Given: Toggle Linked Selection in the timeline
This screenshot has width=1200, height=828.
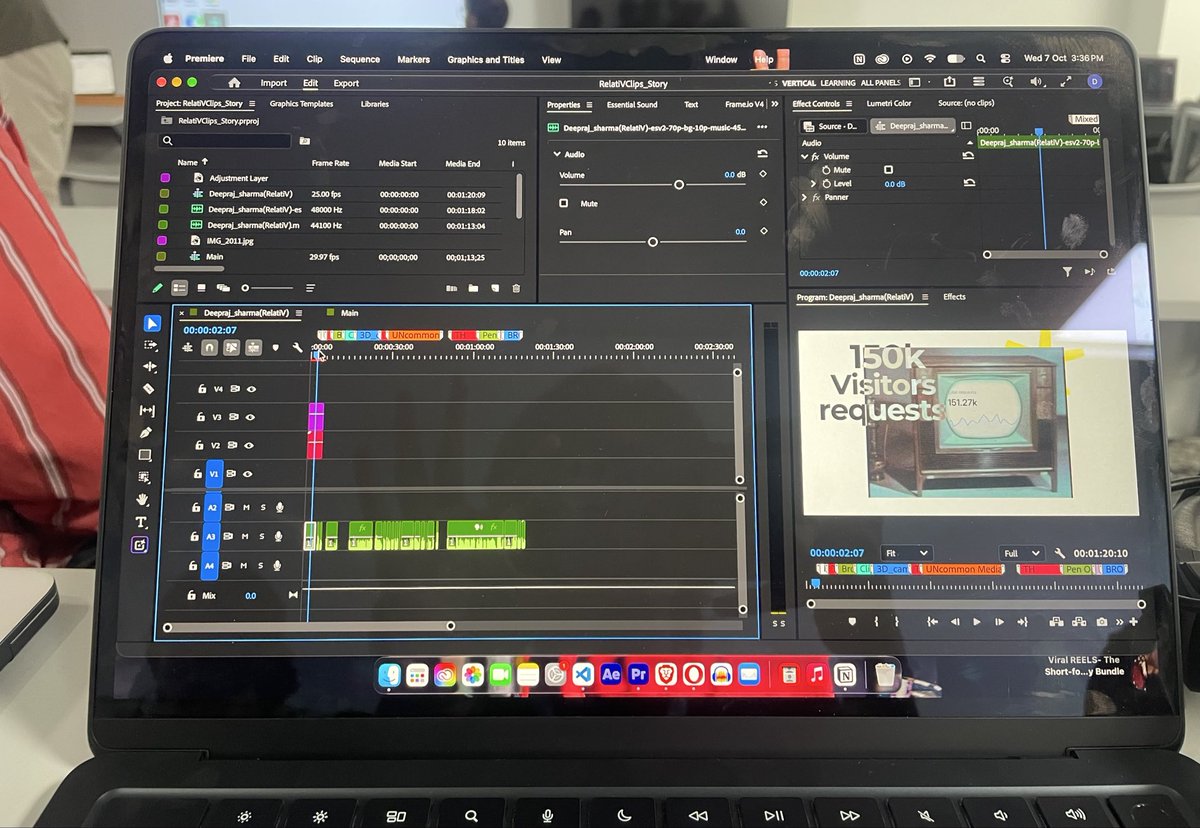Looking at the screenshot, I should [x=231, y=347].
